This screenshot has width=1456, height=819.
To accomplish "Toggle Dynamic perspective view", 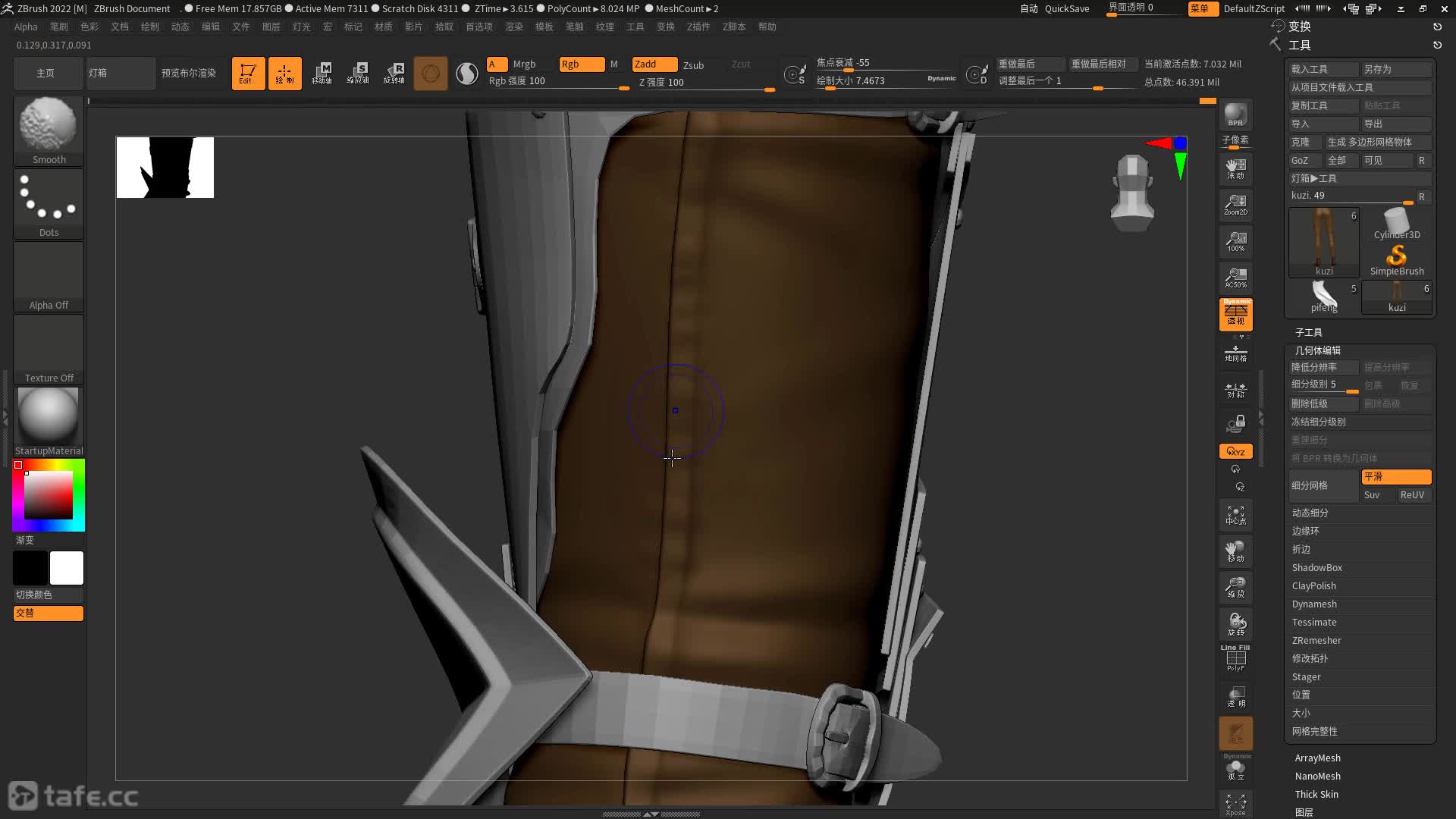I will coord(1235,314).
